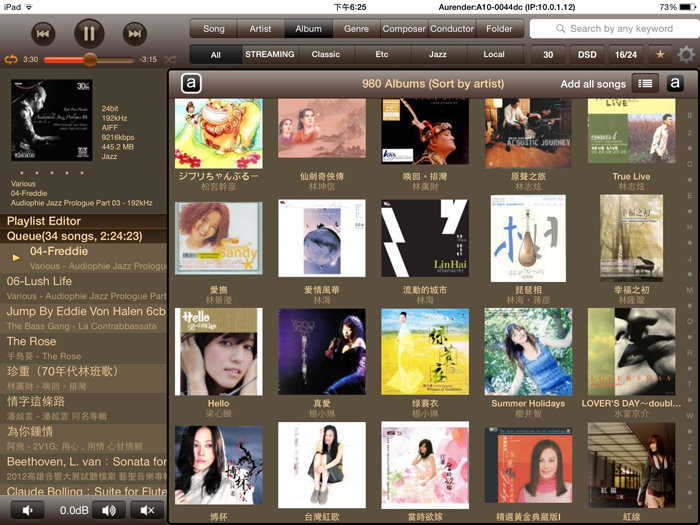Viewport: 700px width, 525px height.
Task: Open the Hello album
Action: (219, 352)
